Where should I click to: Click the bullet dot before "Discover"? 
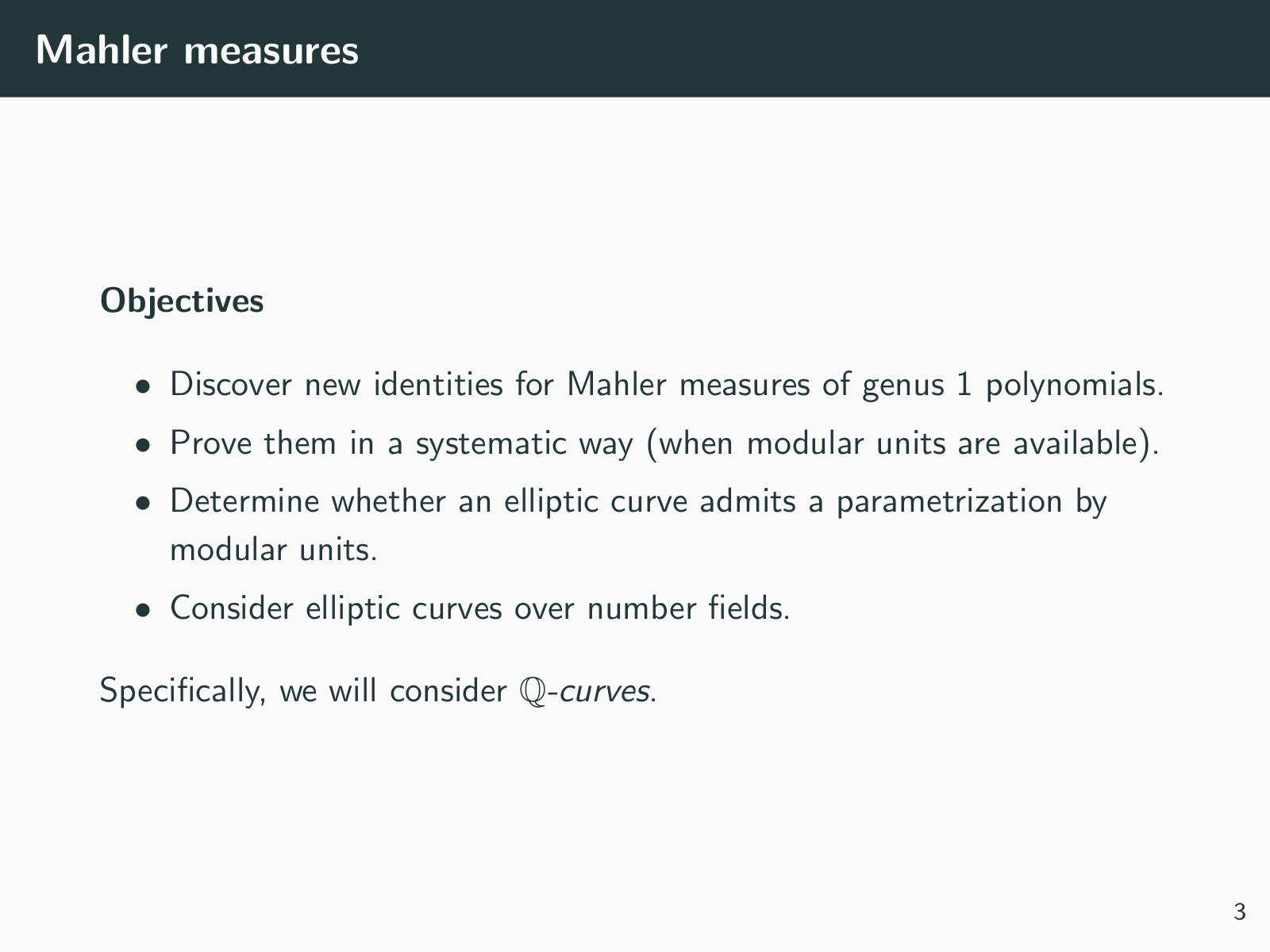coord(143,386)
